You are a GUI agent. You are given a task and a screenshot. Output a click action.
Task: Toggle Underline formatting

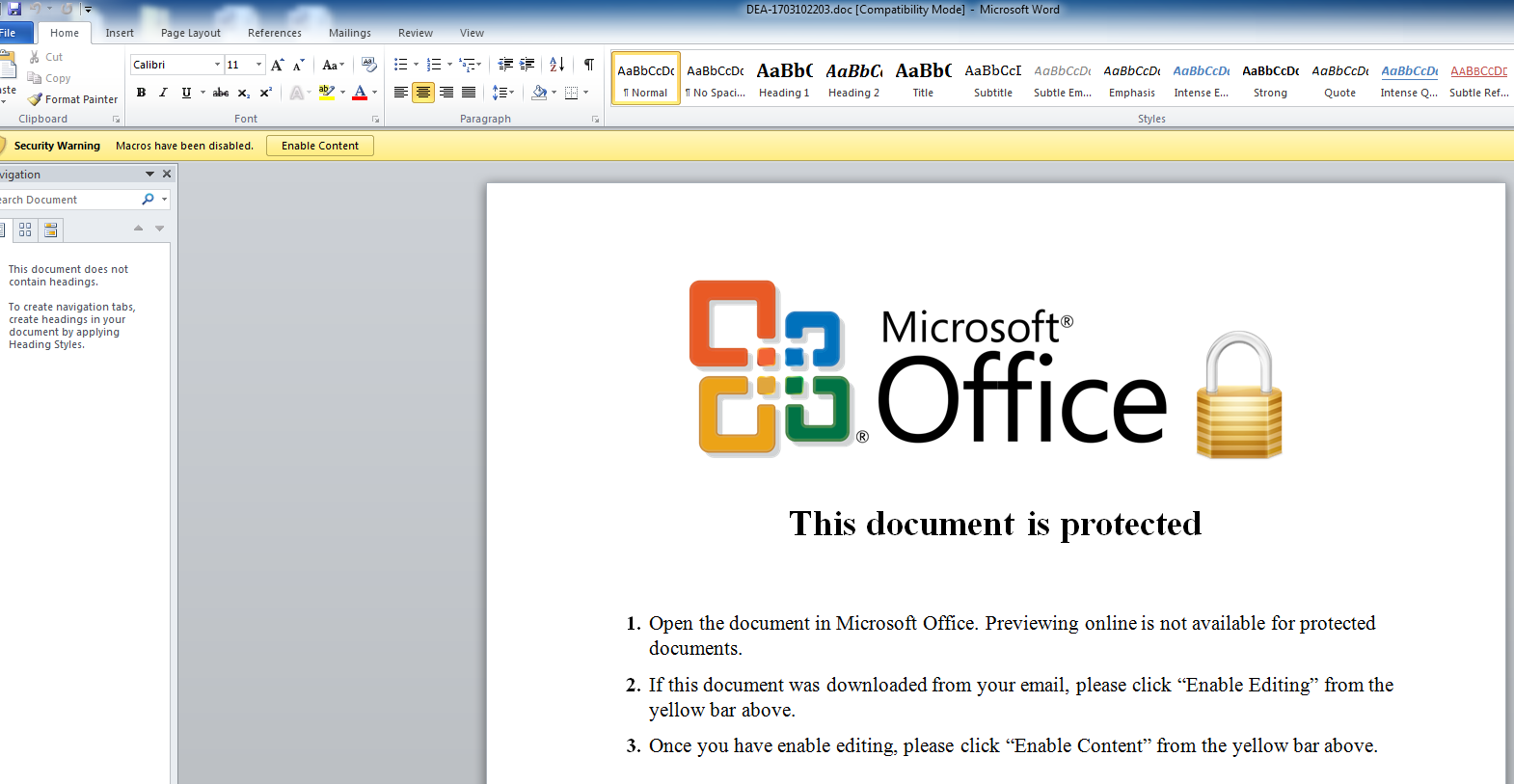(x=186, y=93)
